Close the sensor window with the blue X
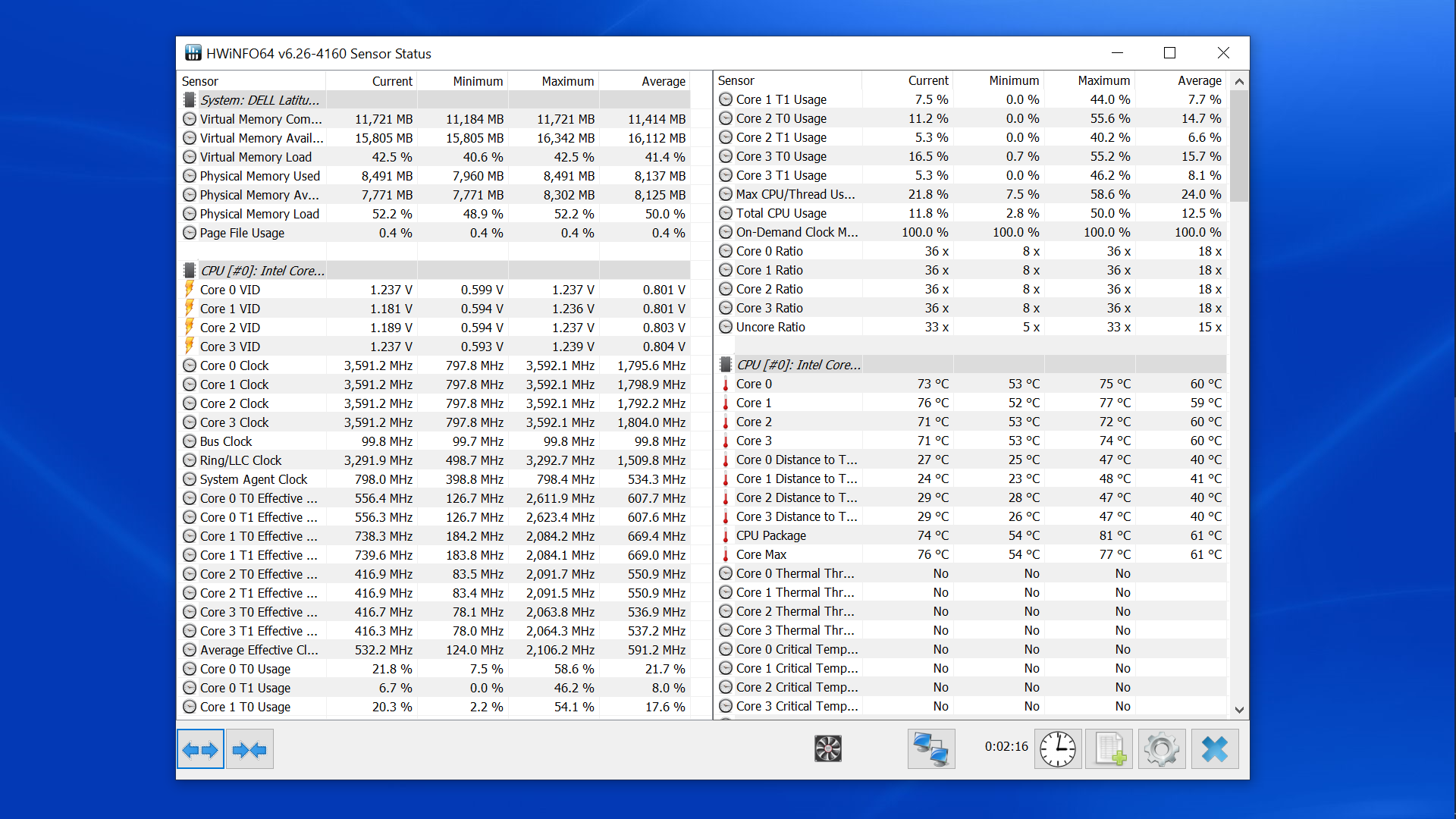Screen dimensions: 1456x819 1214,749
